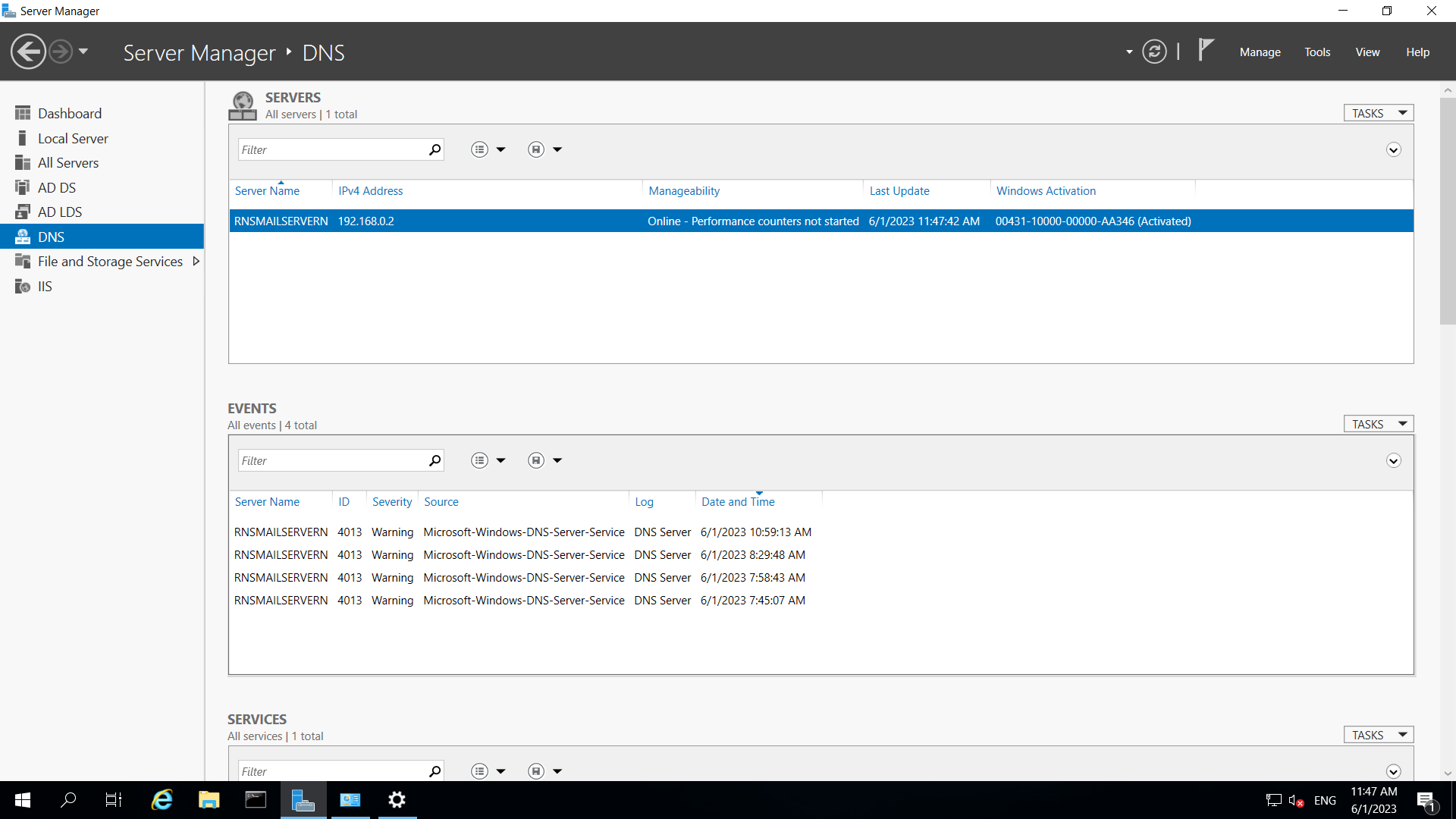Select event logged at 7:58:43 AM
This screenshot has height=819, width=1456.
pos(821,578)
